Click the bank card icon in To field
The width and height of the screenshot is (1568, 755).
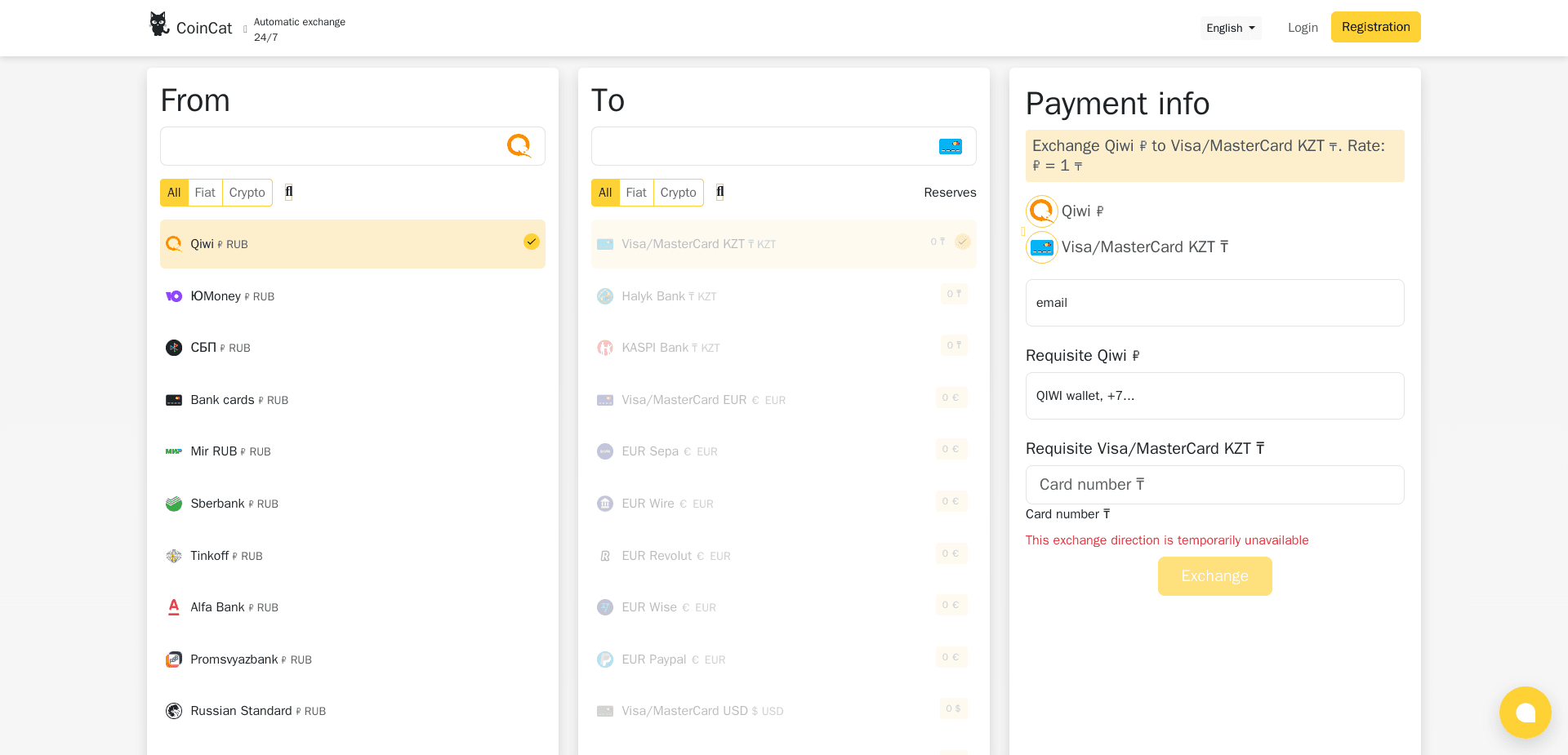click(951, 145)
